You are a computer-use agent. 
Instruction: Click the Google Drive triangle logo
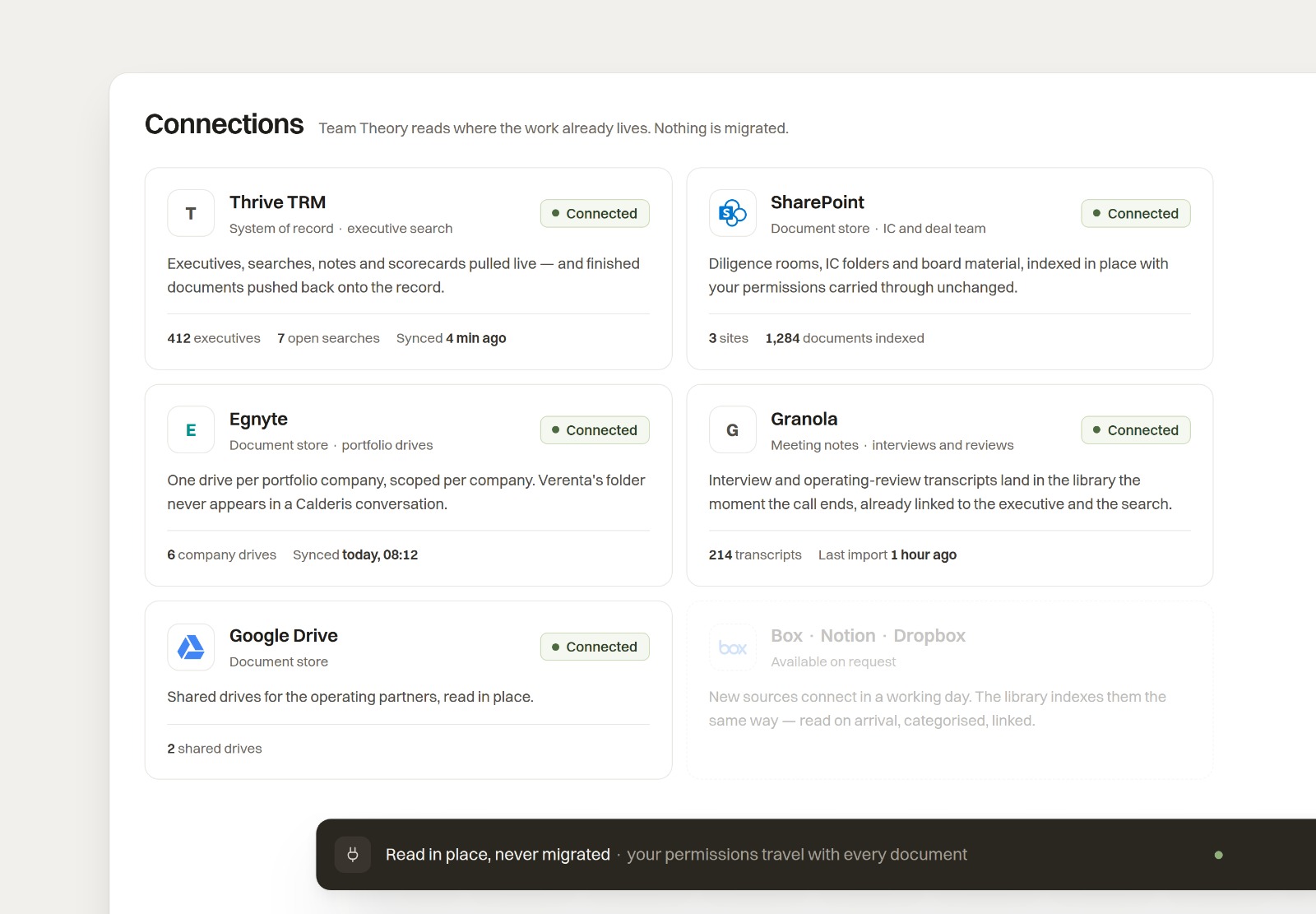point(191,647)
